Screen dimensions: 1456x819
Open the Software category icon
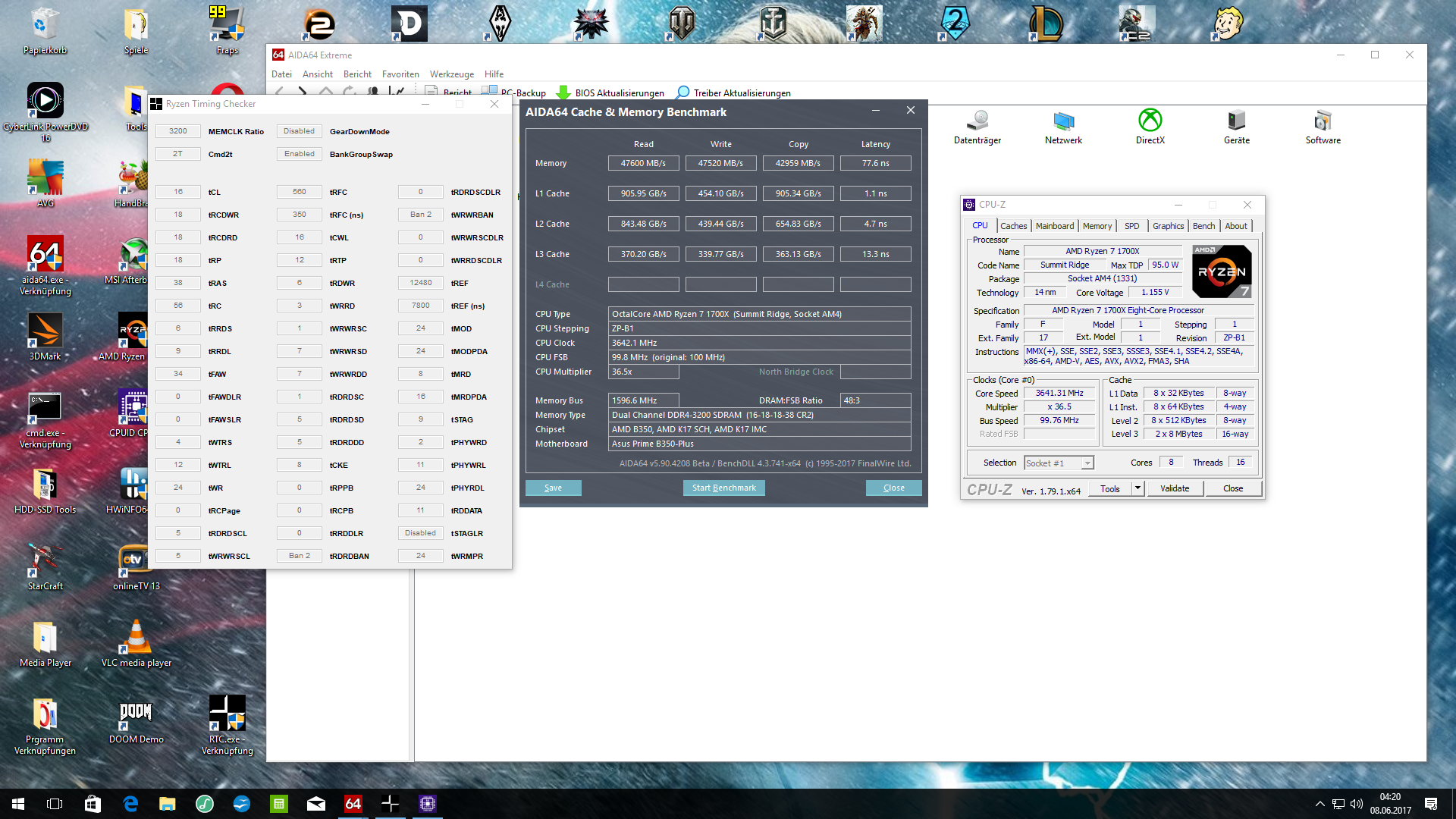(x=1323, y=121)
